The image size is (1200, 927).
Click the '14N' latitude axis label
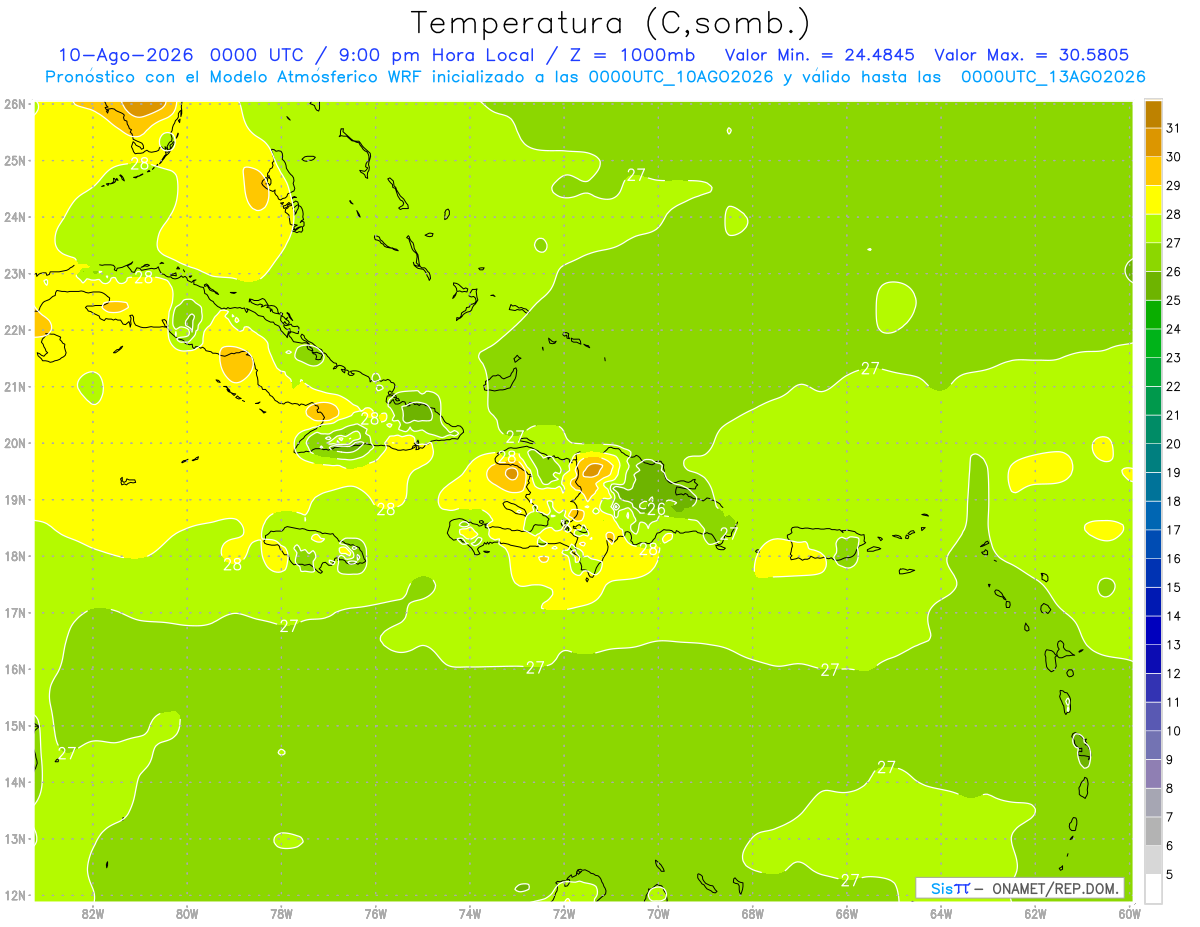click(14, 782)
